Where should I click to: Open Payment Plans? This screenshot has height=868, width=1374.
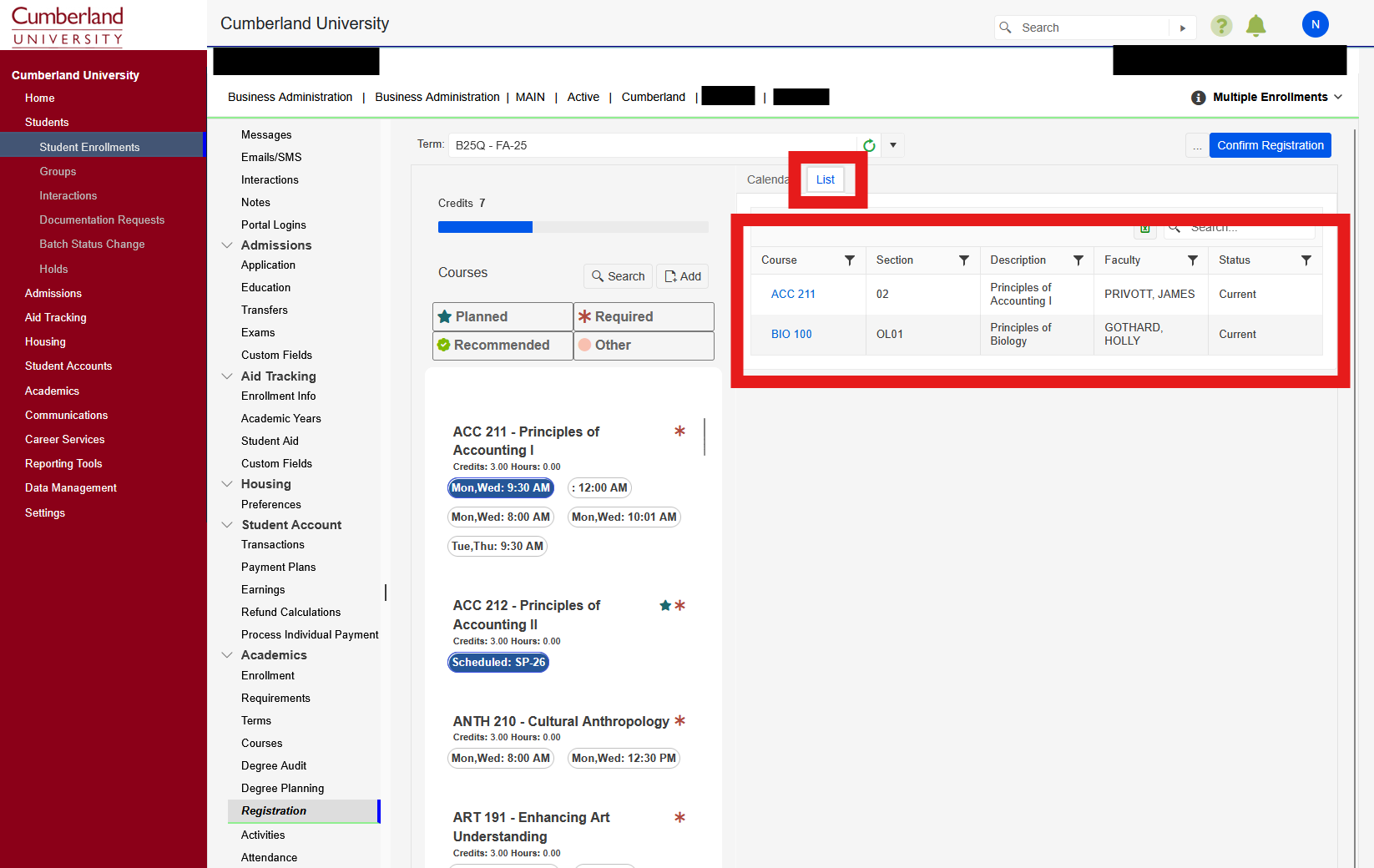[x=279, y=568]
